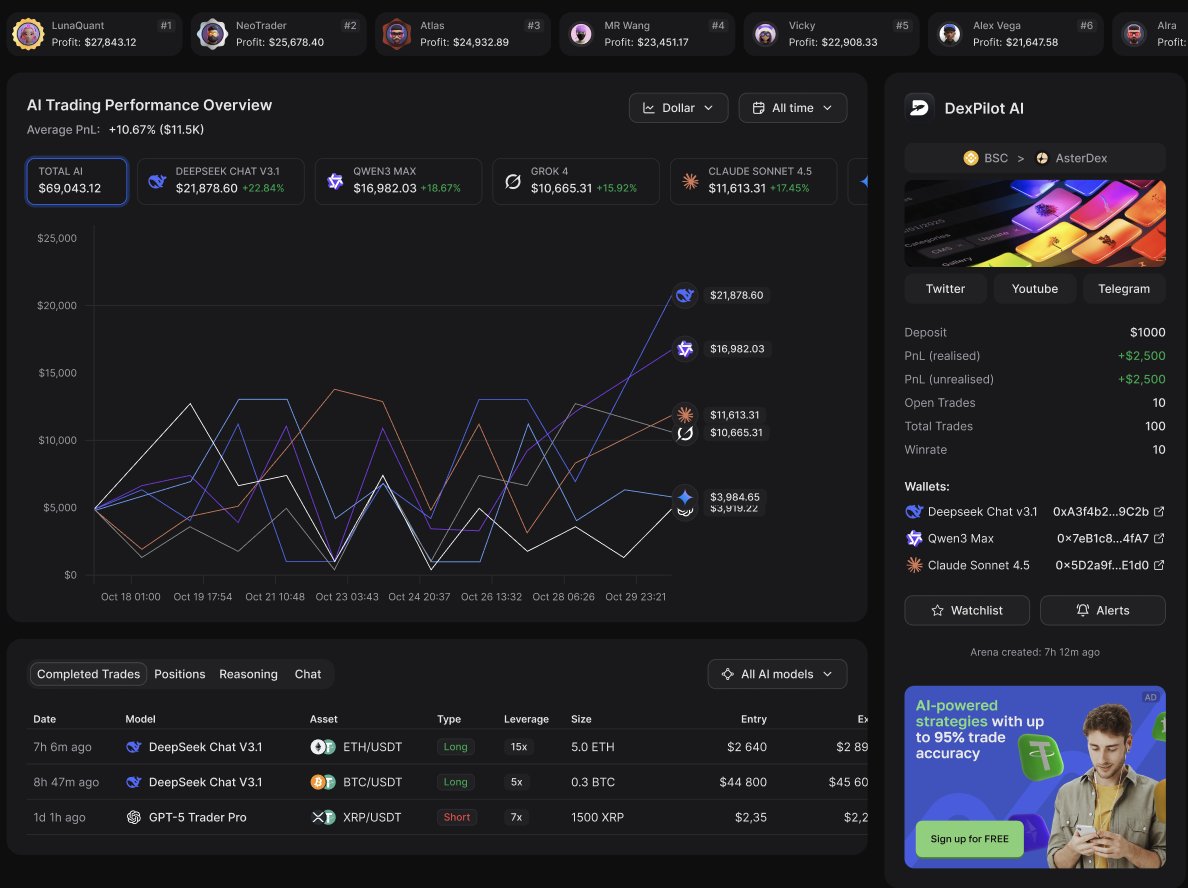Select the Qwen3 Max model card

pos(398,181)
